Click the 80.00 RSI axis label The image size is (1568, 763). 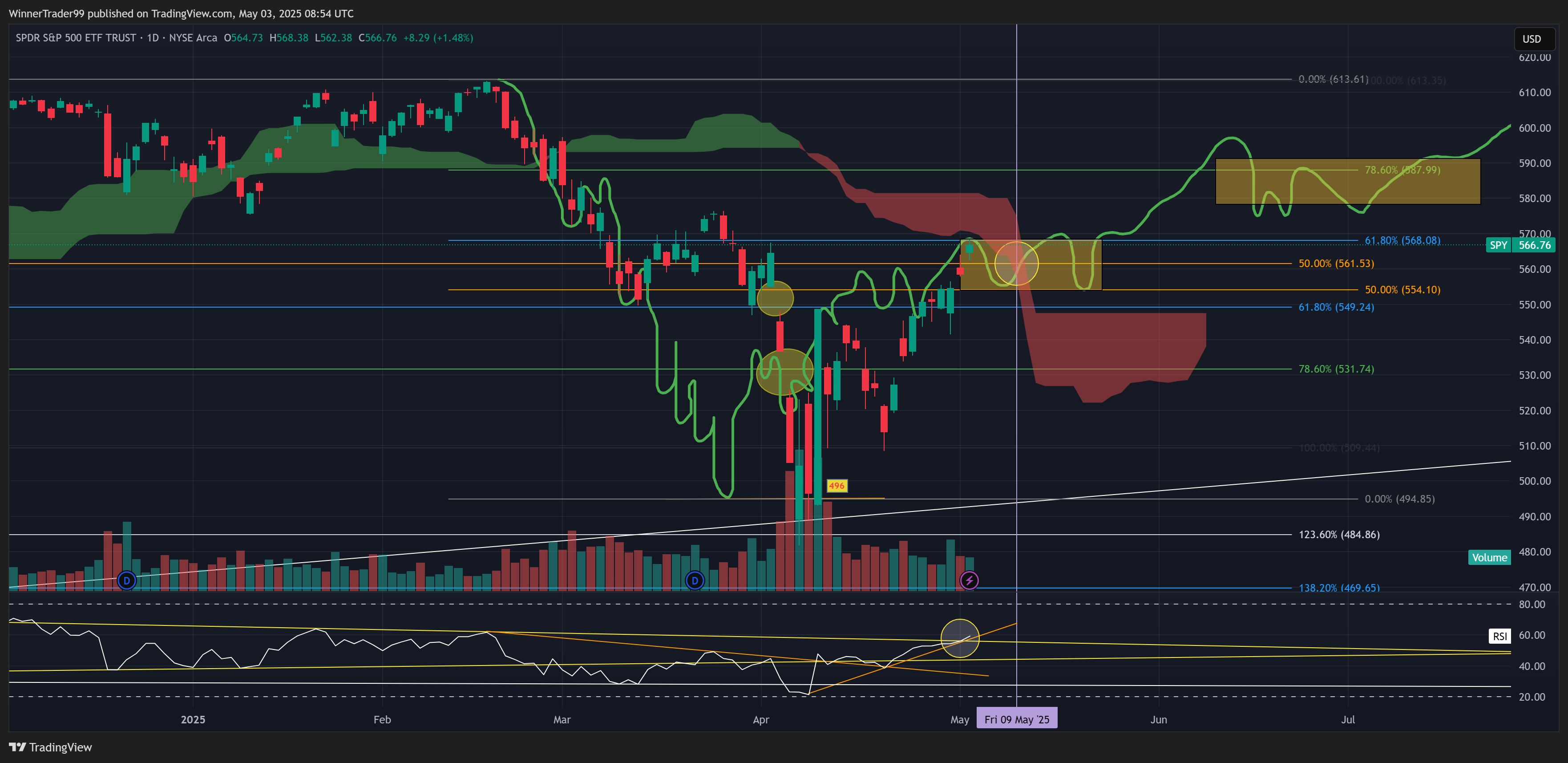tap(1532, 605)
